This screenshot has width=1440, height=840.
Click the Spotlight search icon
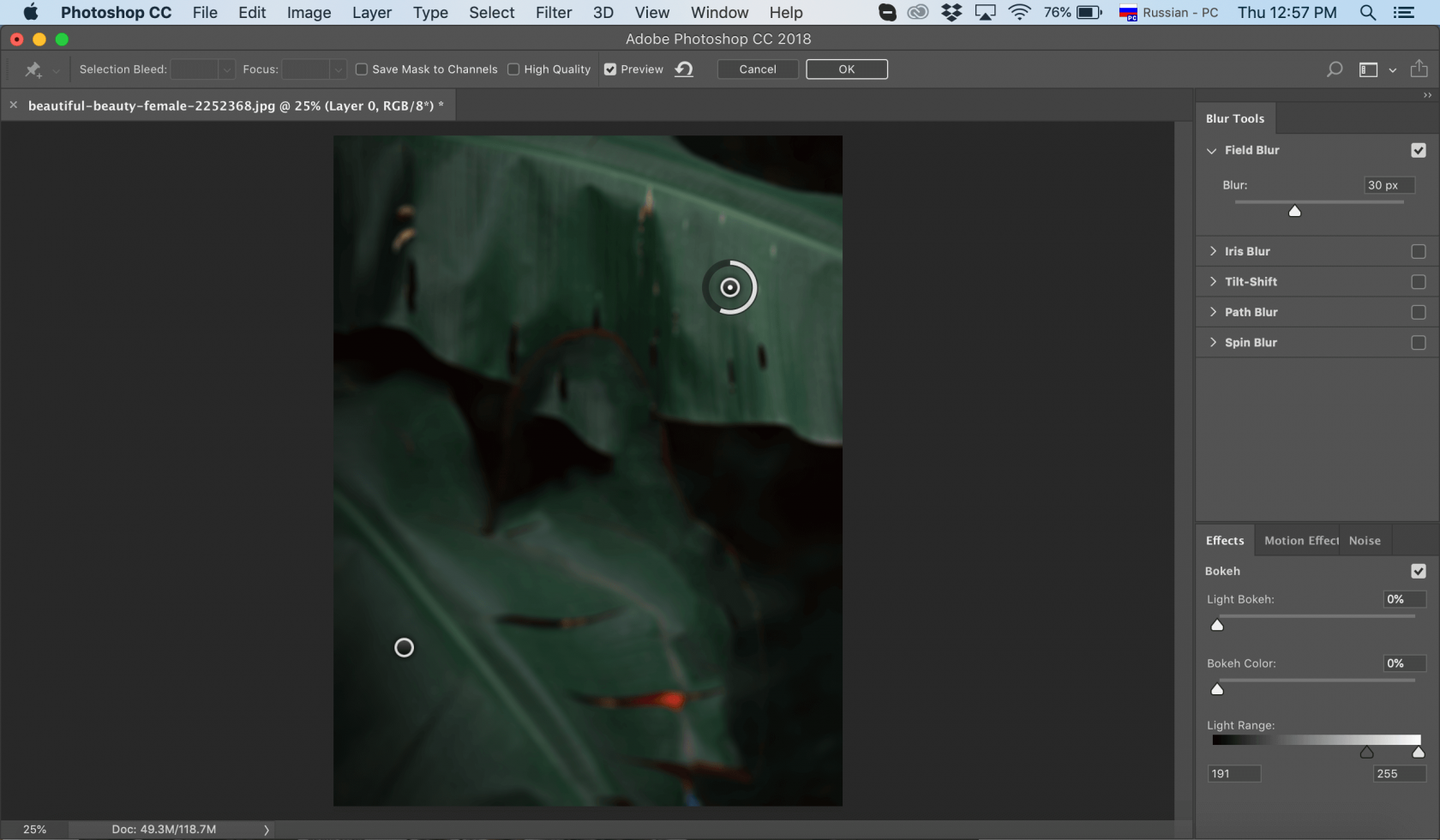(1366, 13)
